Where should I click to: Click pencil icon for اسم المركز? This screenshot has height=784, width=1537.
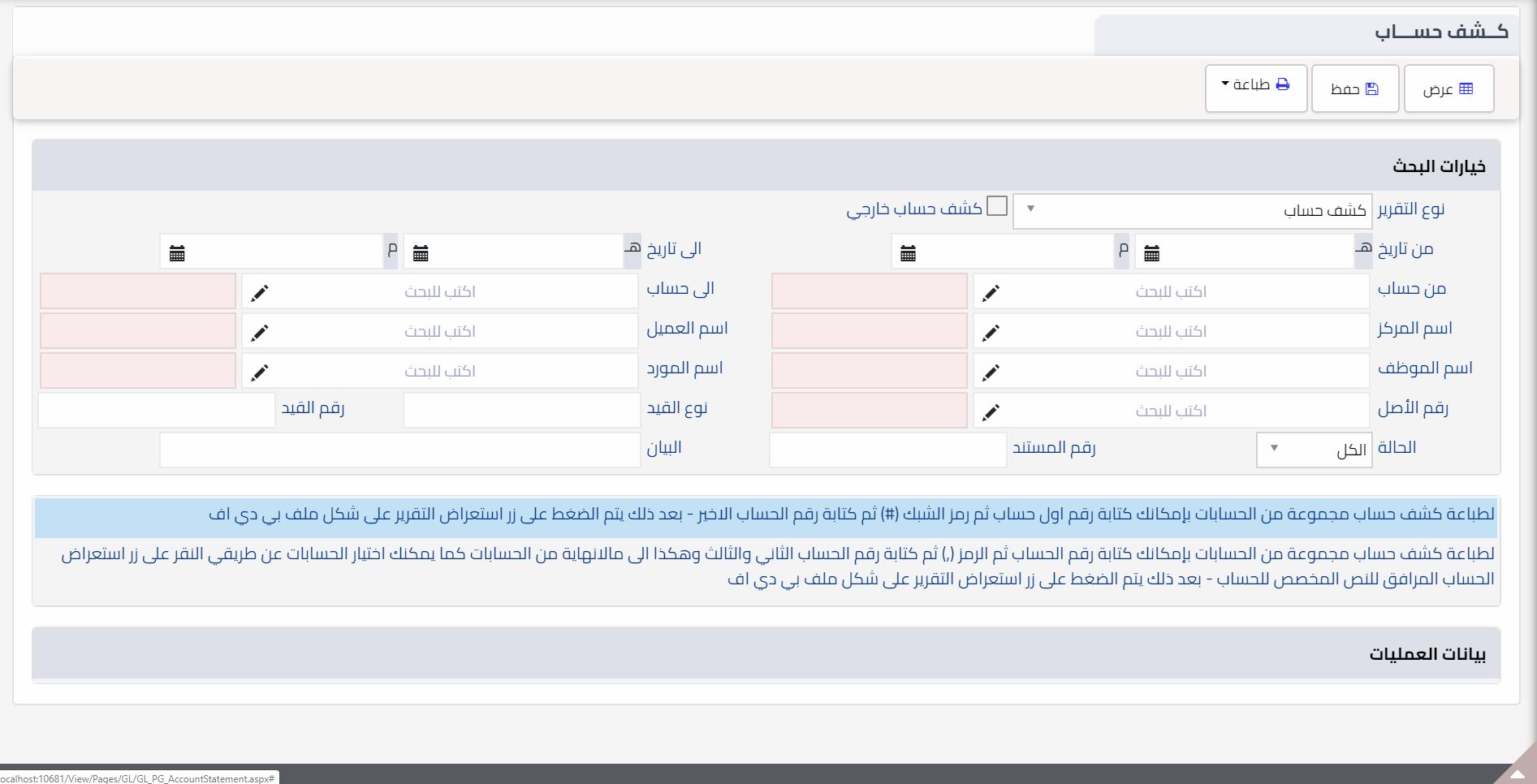point(991,333)
